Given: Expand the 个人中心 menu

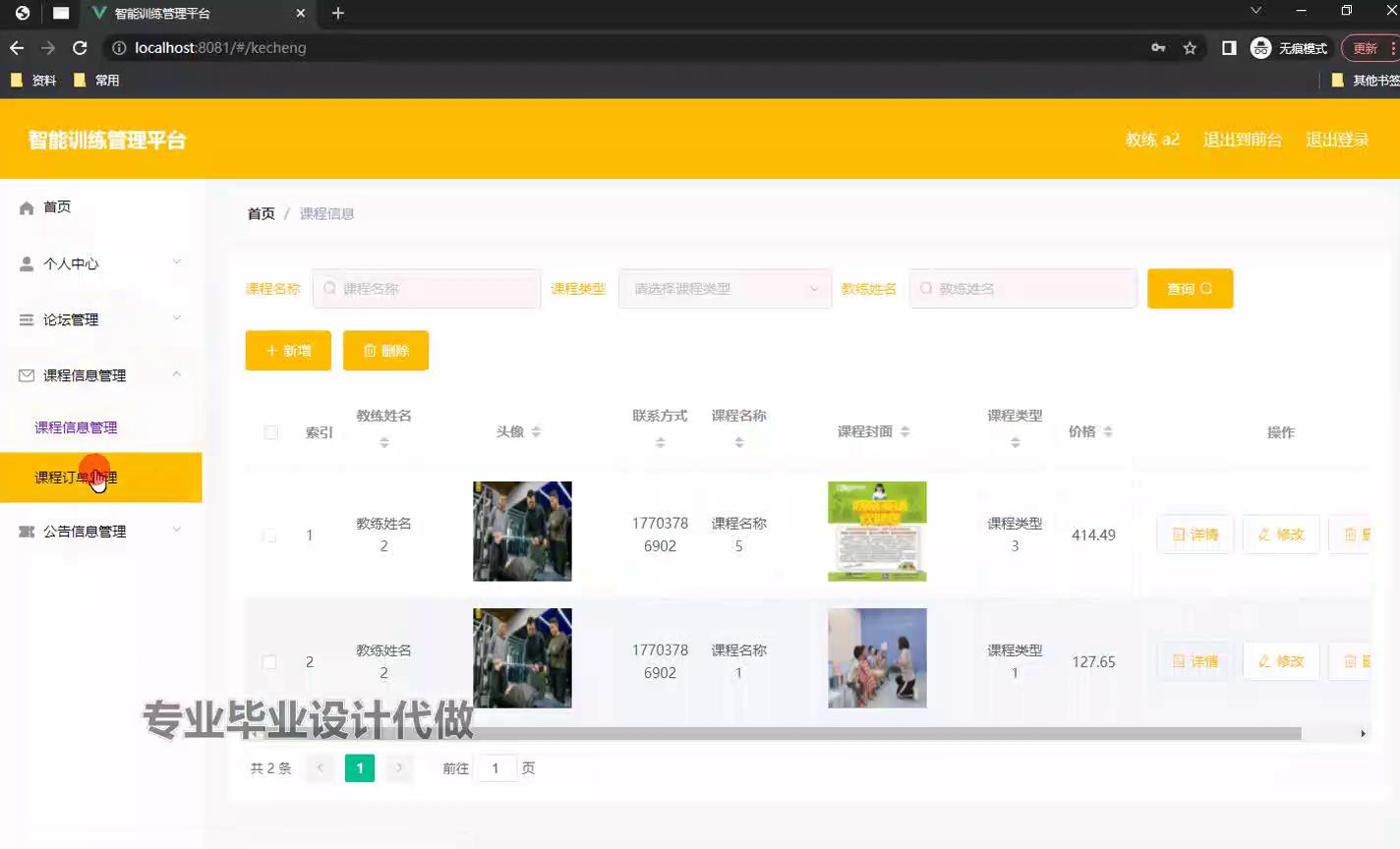Looking at the screenshot, I should (x=101, y=263).
